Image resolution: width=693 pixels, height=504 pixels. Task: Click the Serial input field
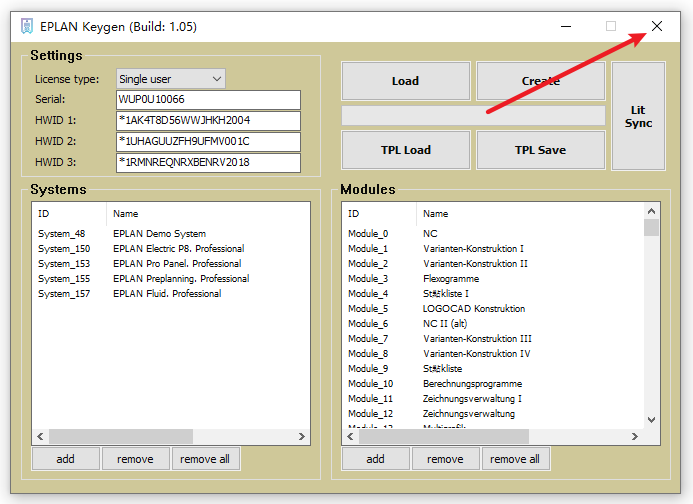(208, 100)
